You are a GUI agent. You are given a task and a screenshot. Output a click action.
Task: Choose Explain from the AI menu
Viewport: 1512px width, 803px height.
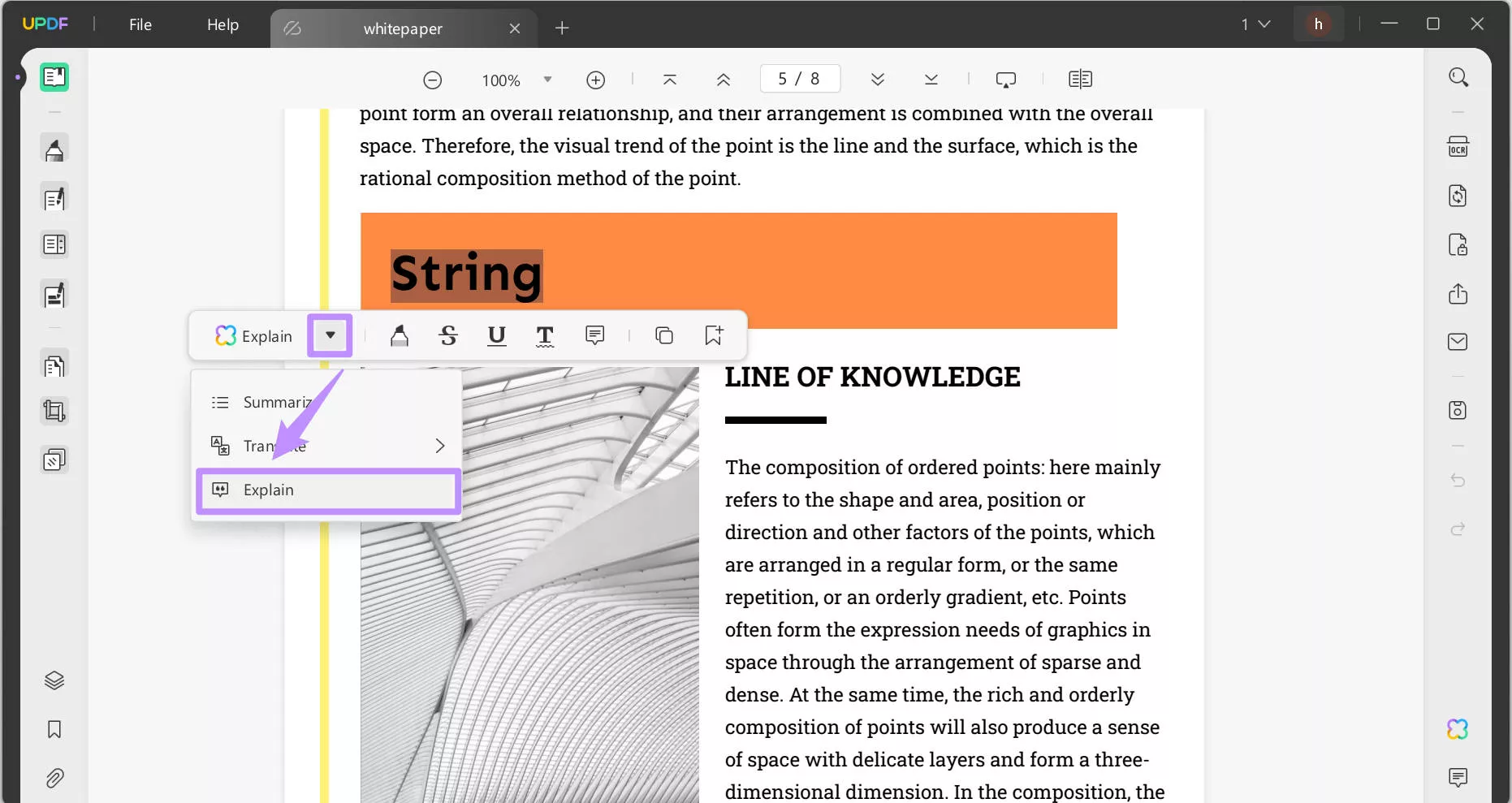coord(328,490)
